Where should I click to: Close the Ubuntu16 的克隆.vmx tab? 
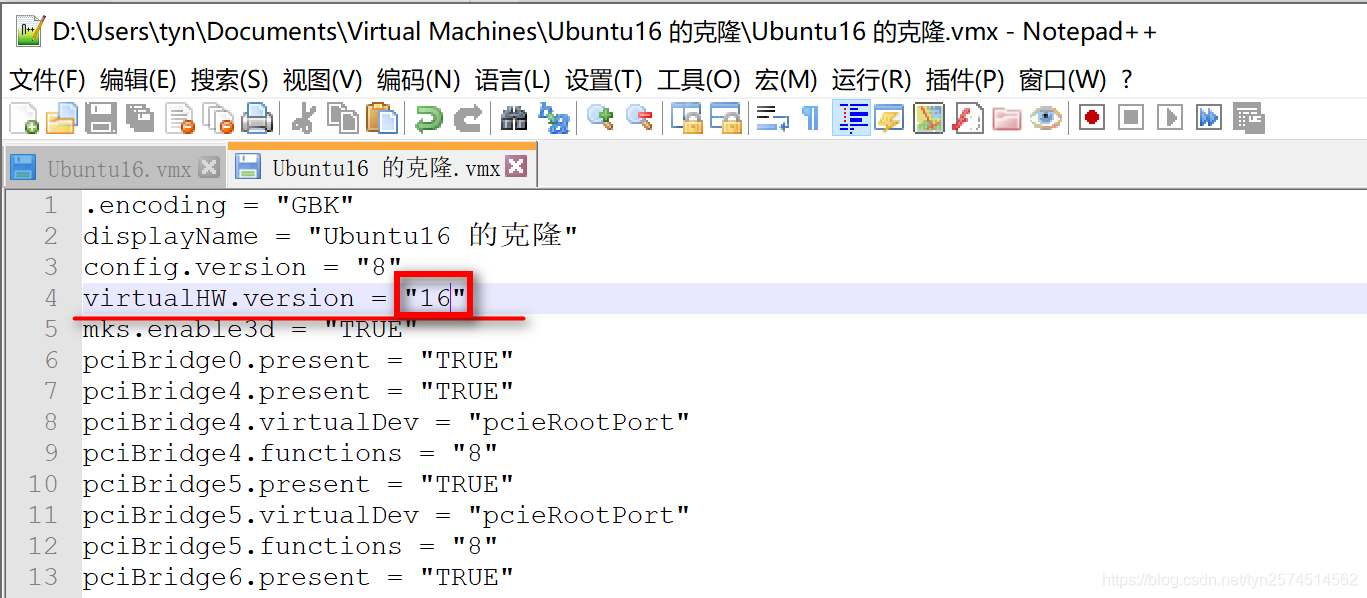(x=515, y=166)
